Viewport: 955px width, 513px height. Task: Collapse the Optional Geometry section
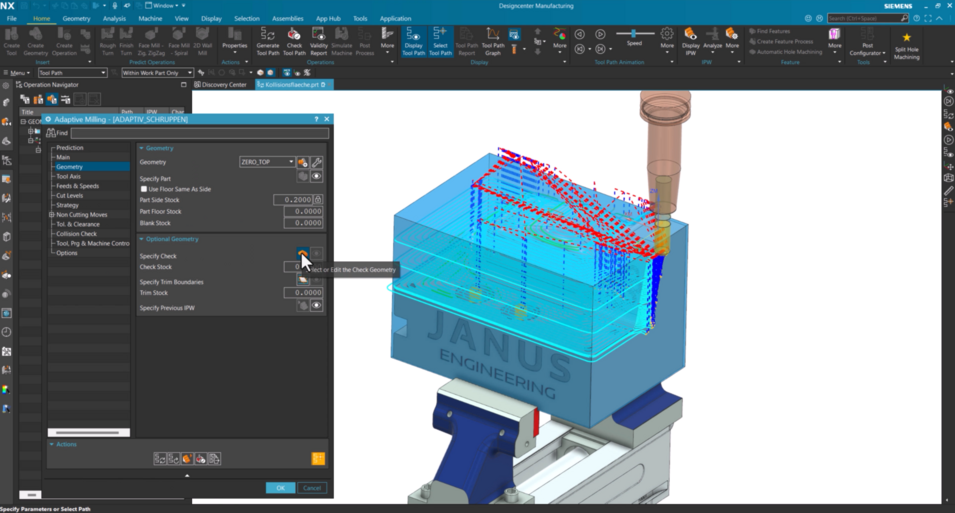[141, 239]
